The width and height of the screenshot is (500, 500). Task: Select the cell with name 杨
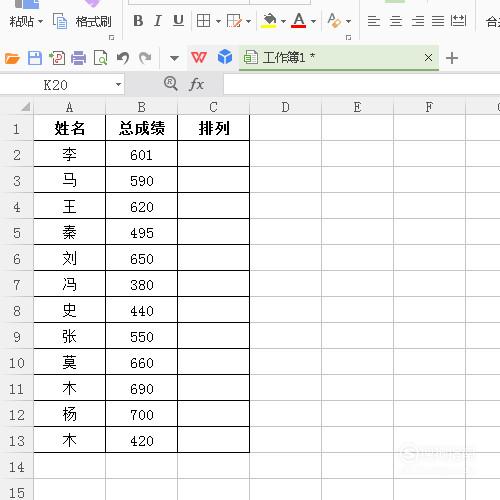pyautogui.click(x=69, y=415)
